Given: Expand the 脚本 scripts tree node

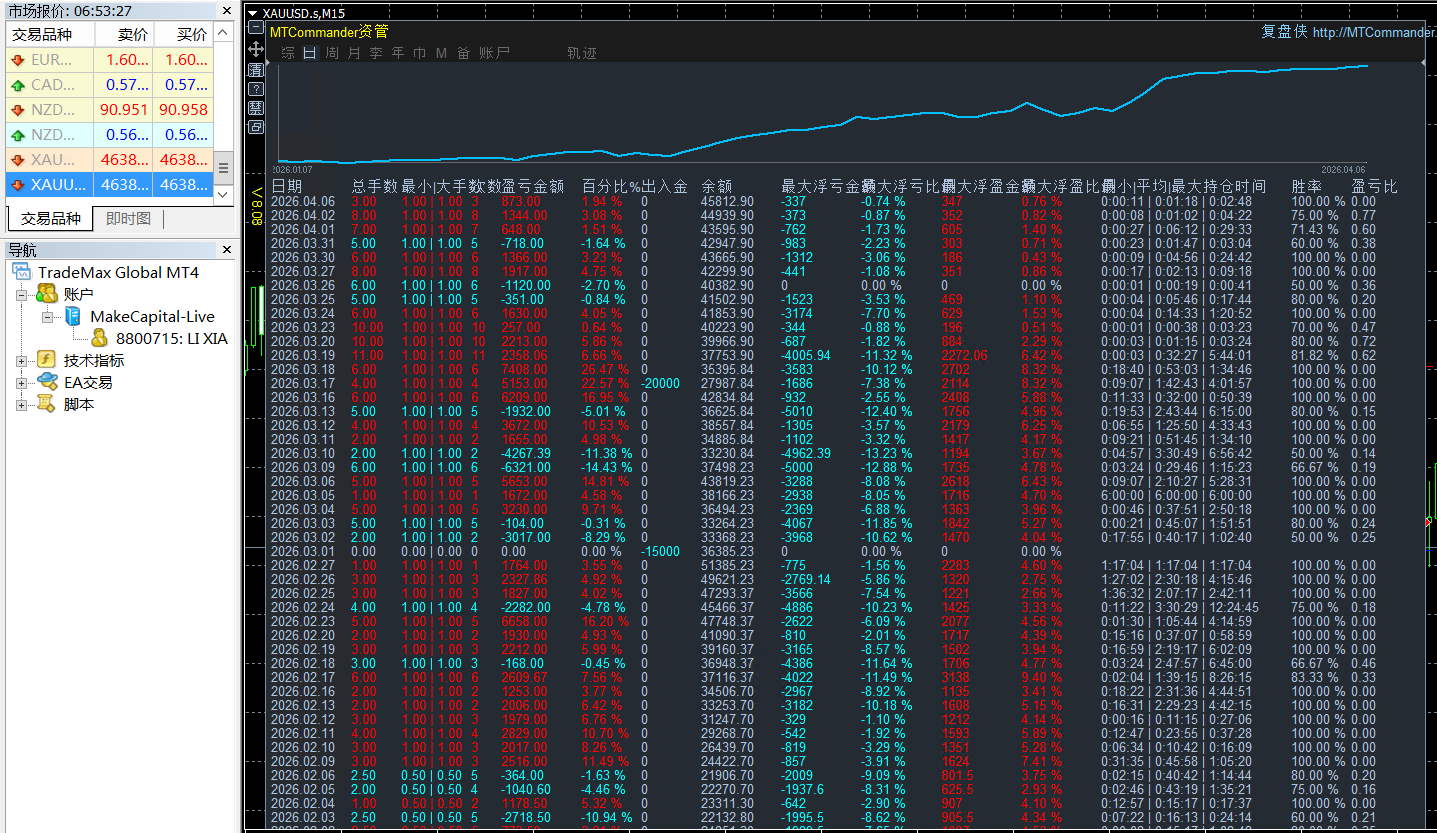Looking at the screenshot, I should (22, 404).
